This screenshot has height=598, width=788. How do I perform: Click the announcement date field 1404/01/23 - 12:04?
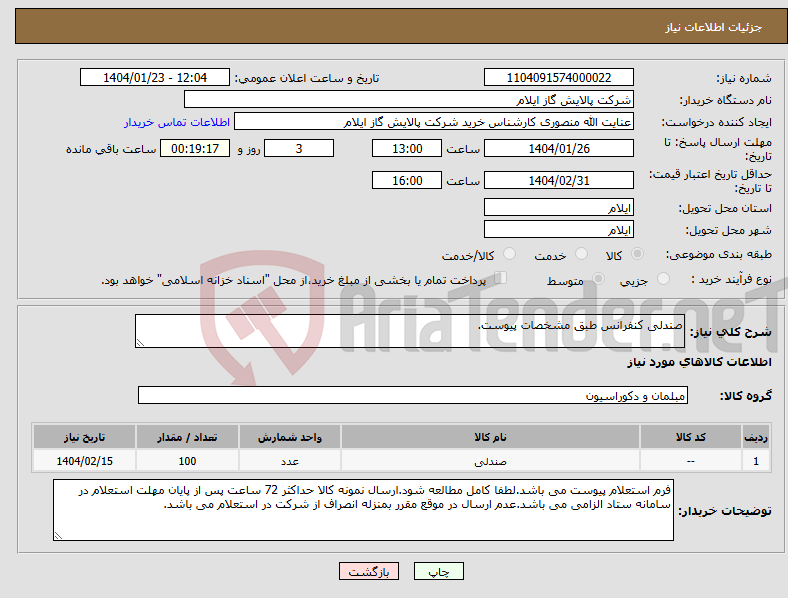point(155,77)
